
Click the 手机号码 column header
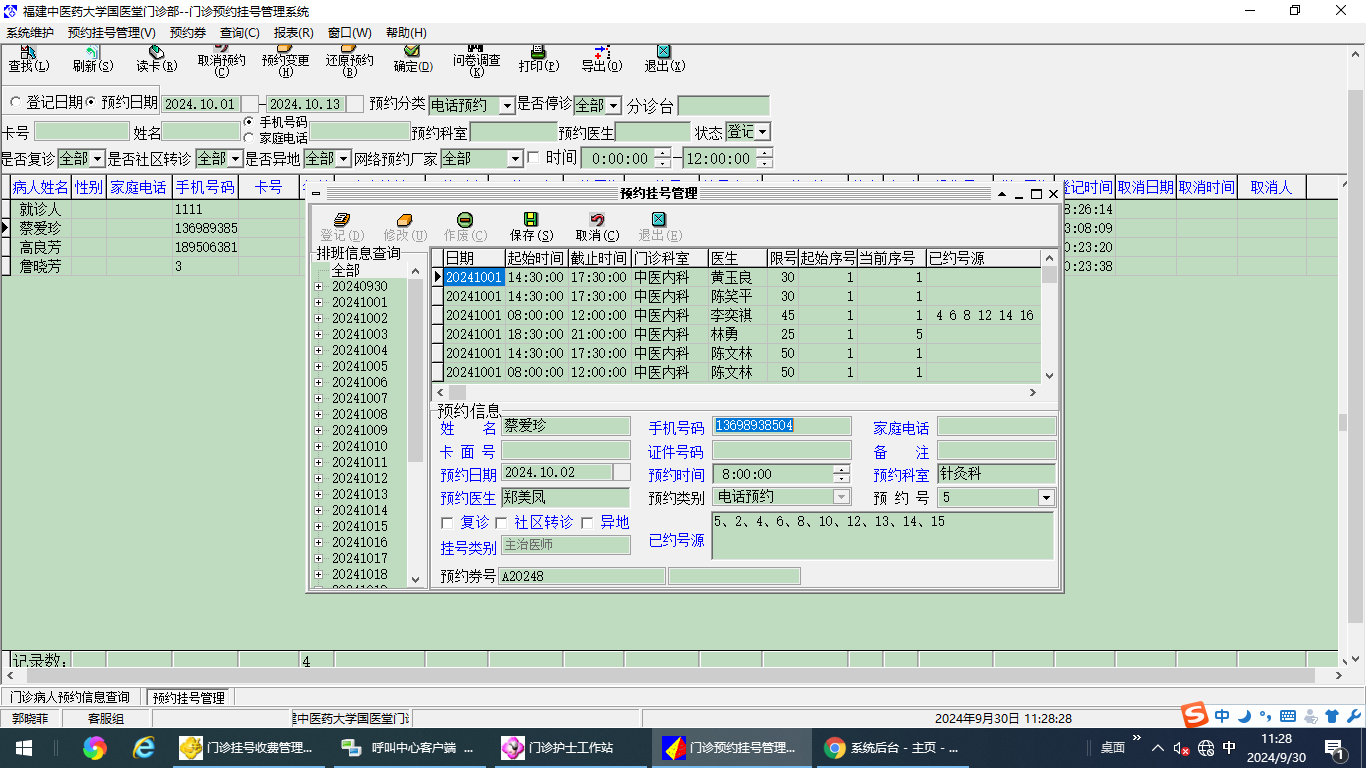tap(205, 187)
